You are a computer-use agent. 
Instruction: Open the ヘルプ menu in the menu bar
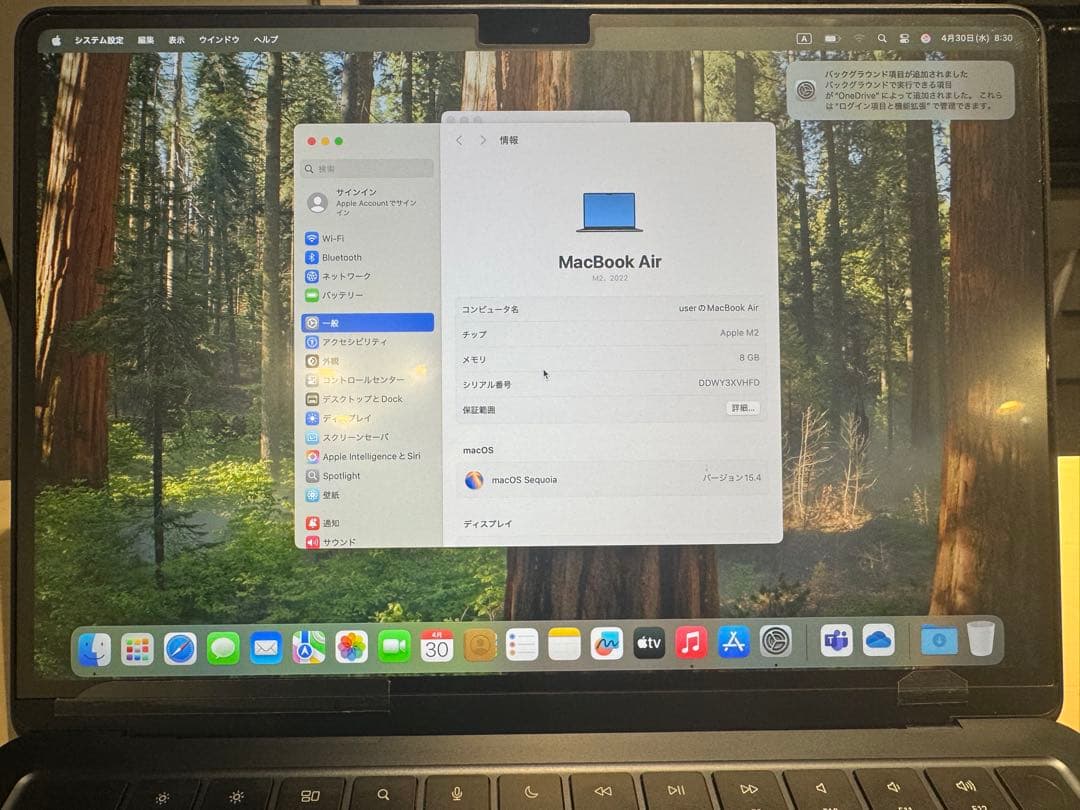click(x=264, y=40)
